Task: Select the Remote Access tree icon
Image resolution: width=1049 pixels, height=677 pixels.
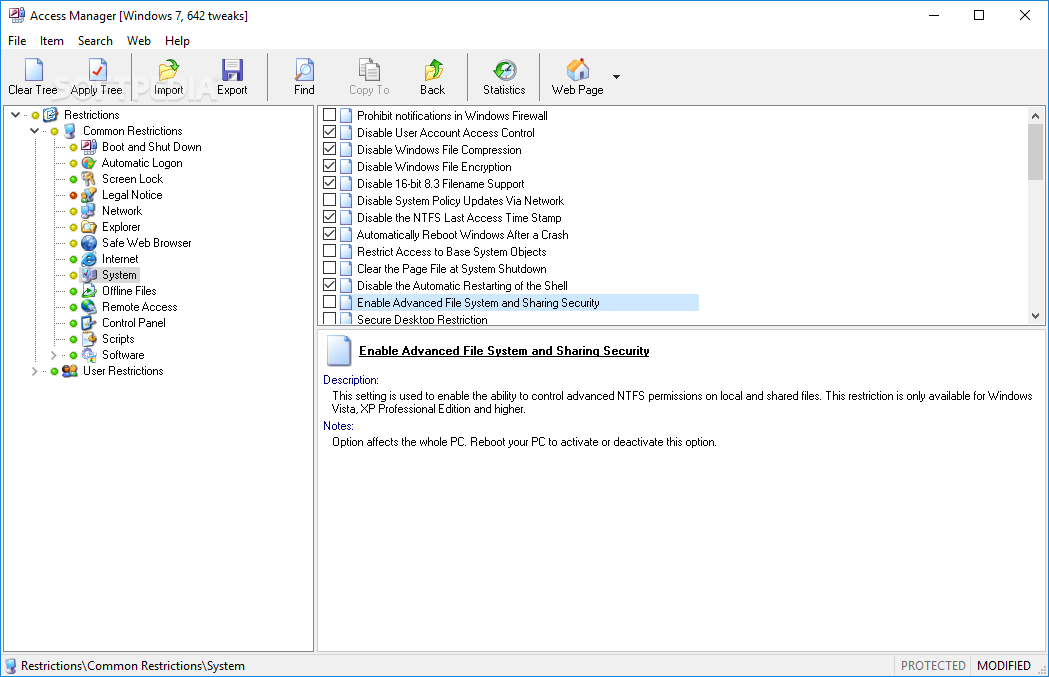Action: (x=89, y=308)
